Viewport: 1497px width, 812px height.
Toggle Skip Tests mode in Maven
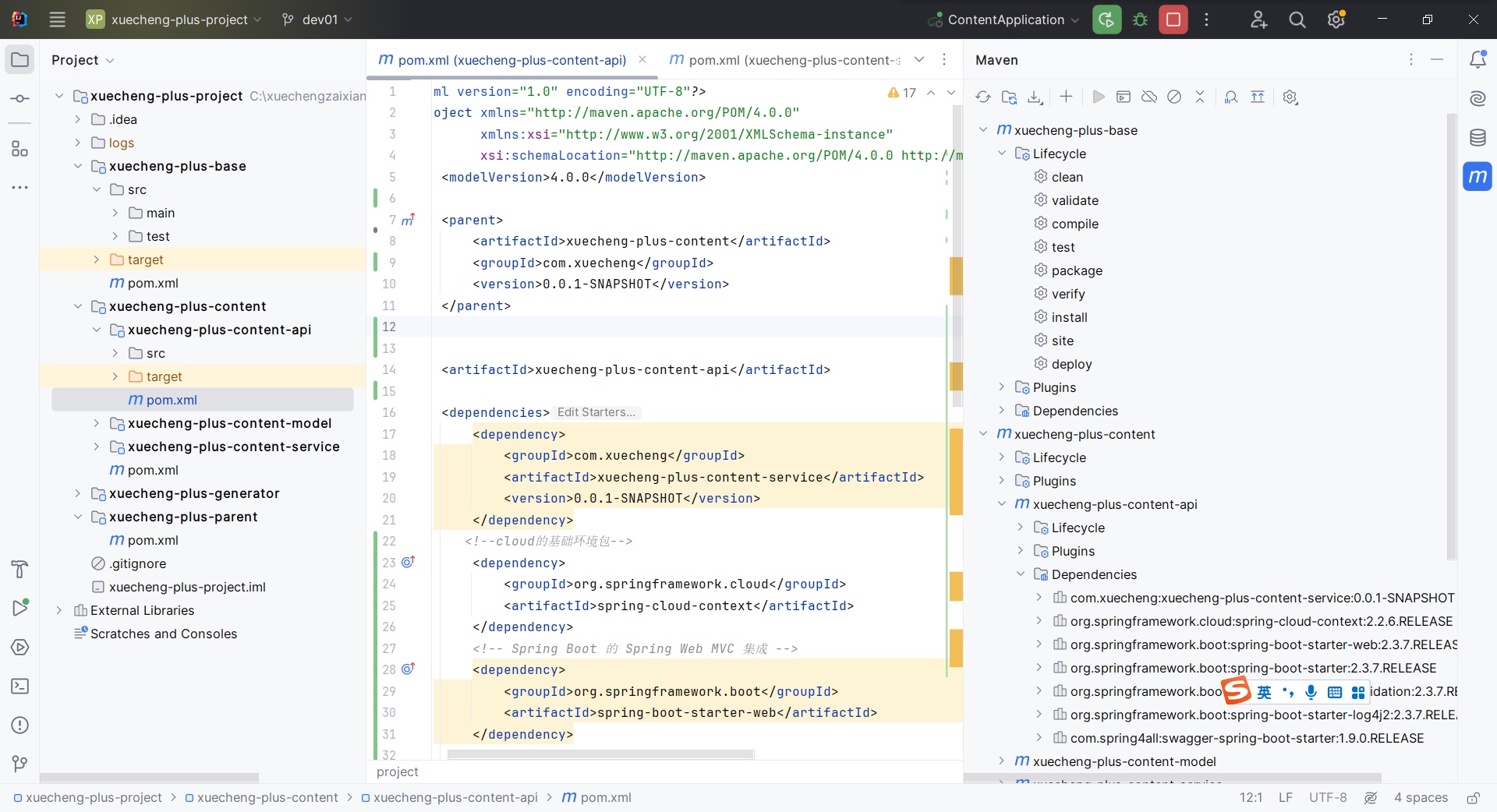[x=1174, y=97]
